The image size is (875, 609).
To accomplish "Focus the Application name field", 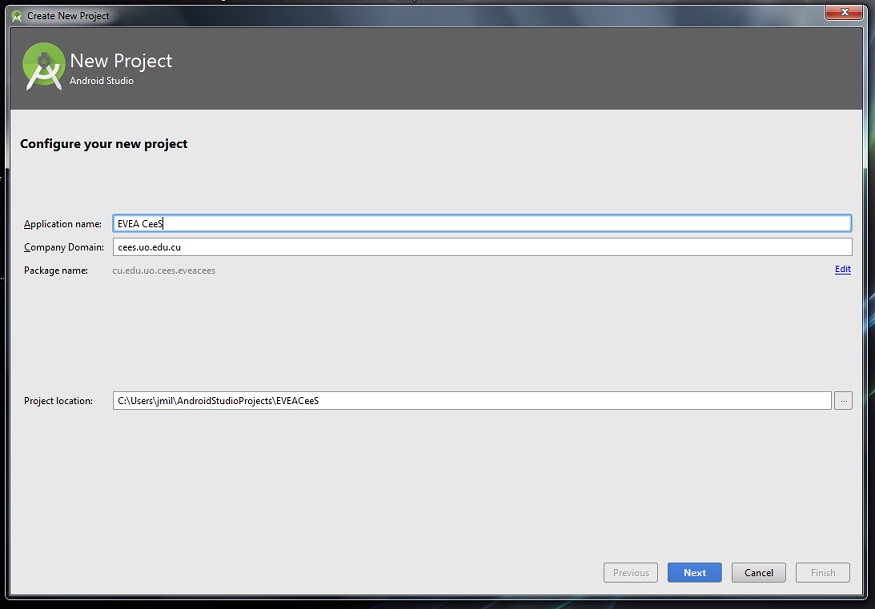I will (x=482, y=223).
